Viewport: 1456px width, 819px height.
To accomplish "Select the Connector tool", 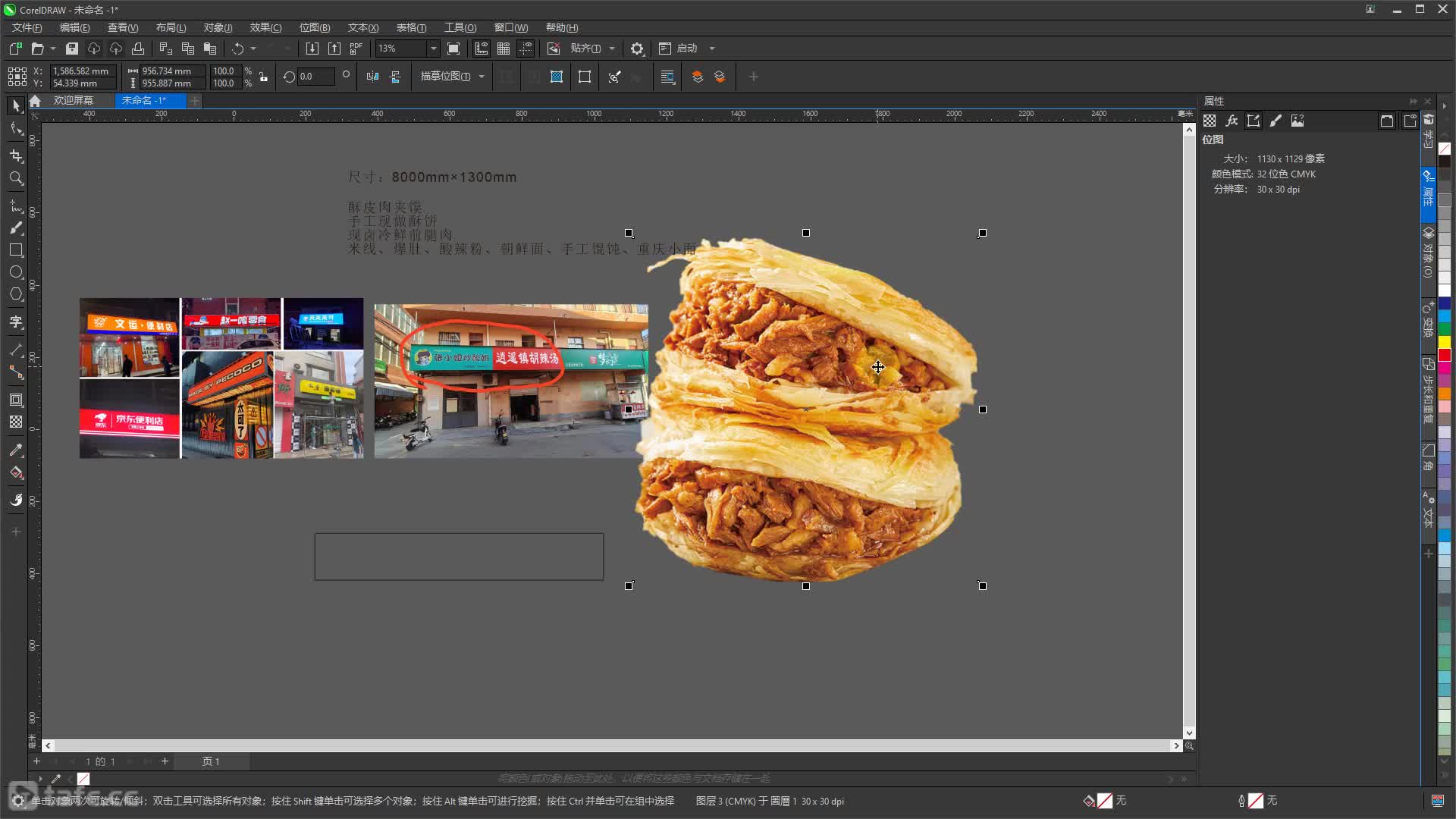I will coord(16,372).
